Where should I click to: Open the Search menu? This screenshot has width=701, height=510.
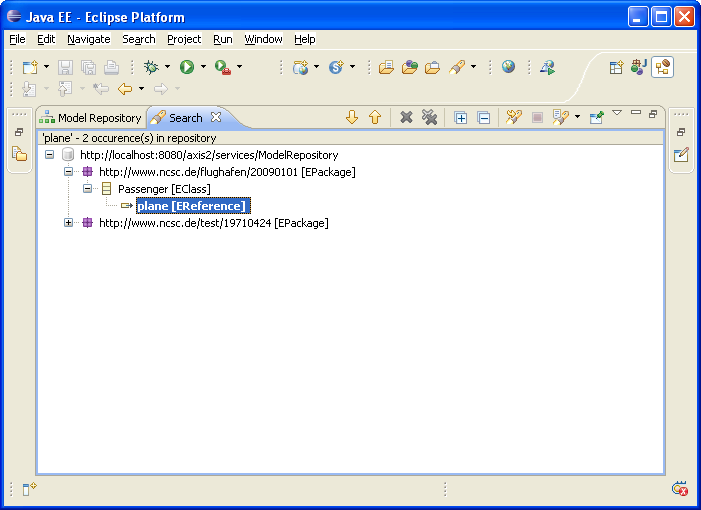(139, 39)
